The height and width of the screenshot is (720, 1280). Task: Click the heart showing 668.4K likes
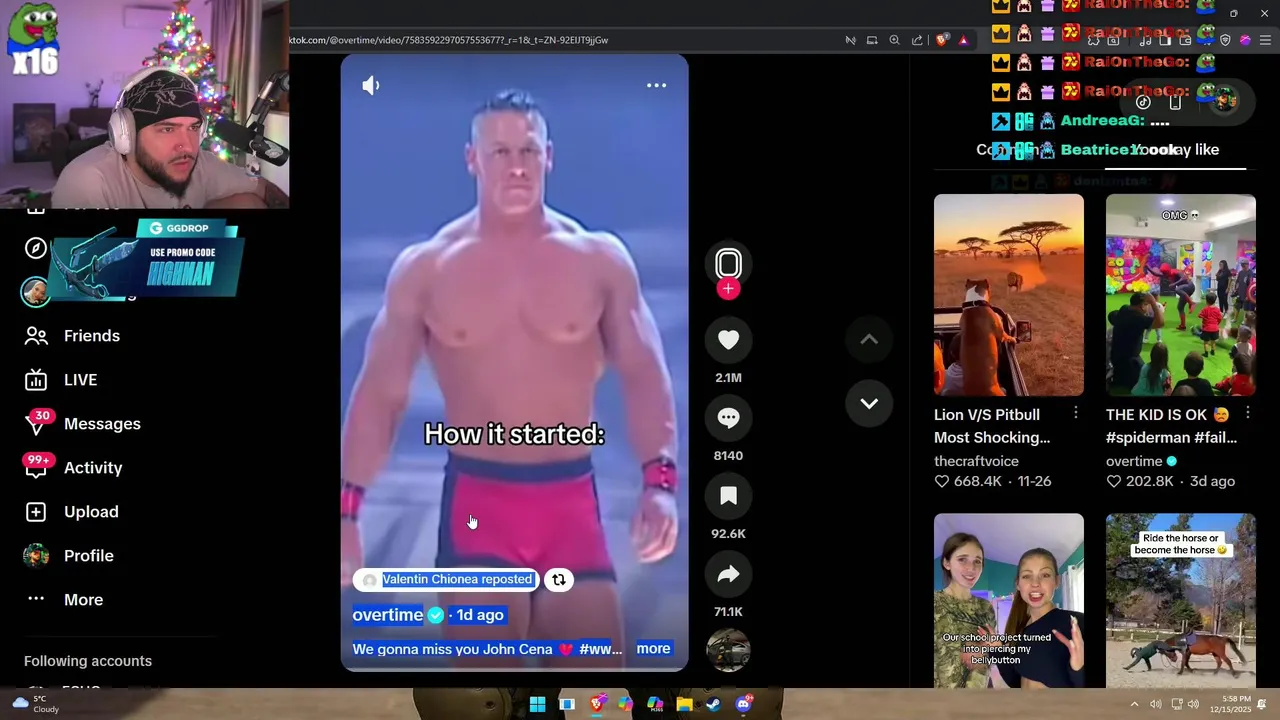click(x=941, y=481)
